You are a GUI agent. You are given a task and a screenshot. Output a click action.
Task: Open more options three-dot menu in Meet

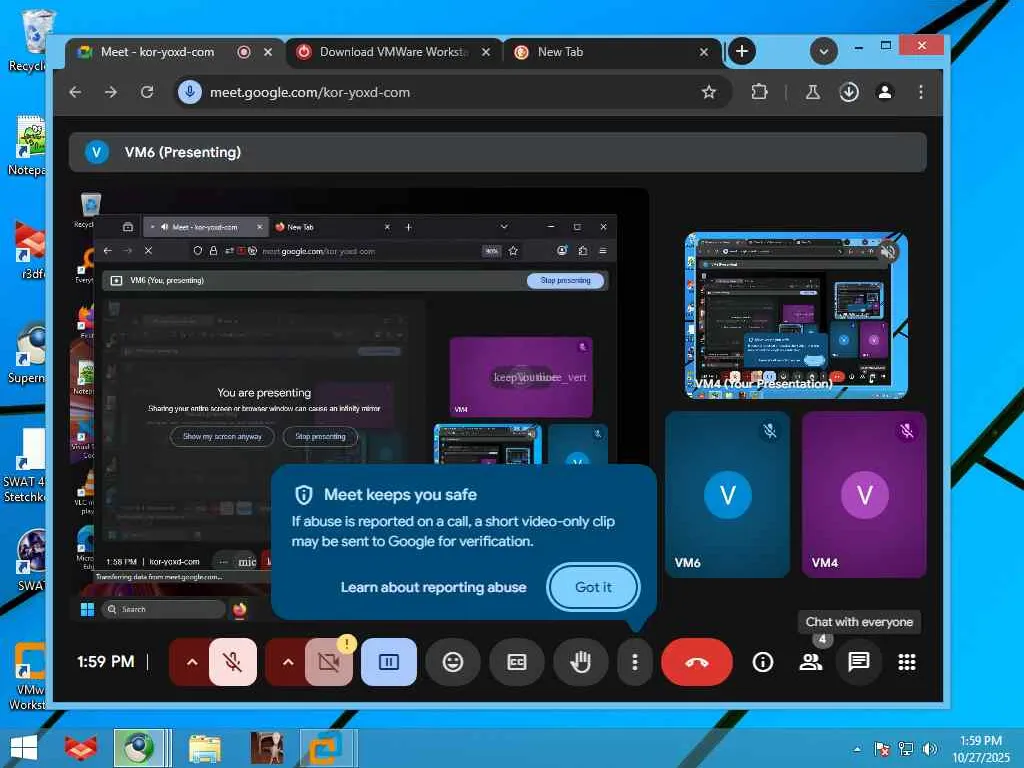[x=635, y=662]
